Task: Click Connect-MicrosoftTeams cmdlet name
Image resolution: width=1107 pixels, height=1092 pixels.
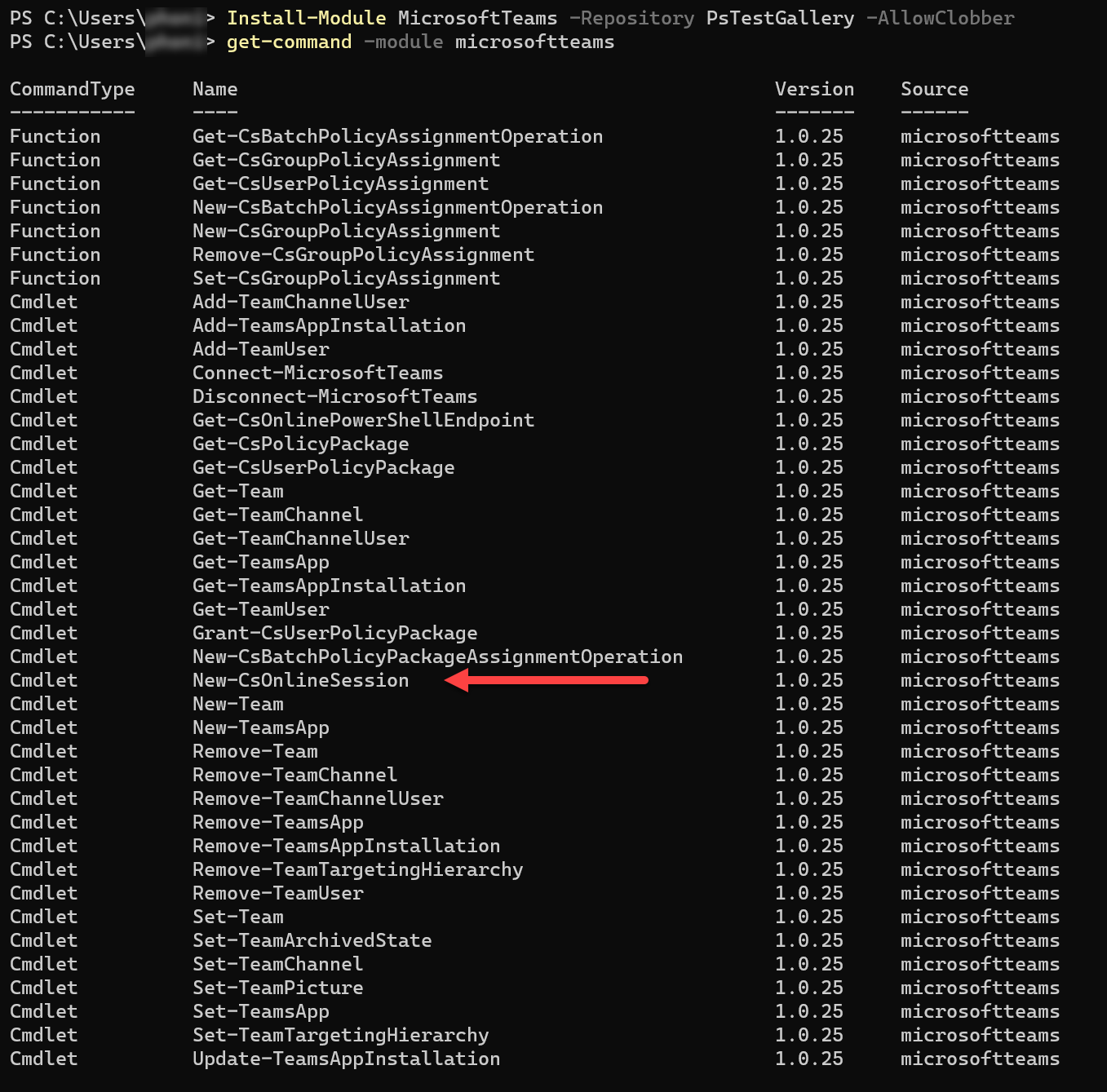Action: 317,373
